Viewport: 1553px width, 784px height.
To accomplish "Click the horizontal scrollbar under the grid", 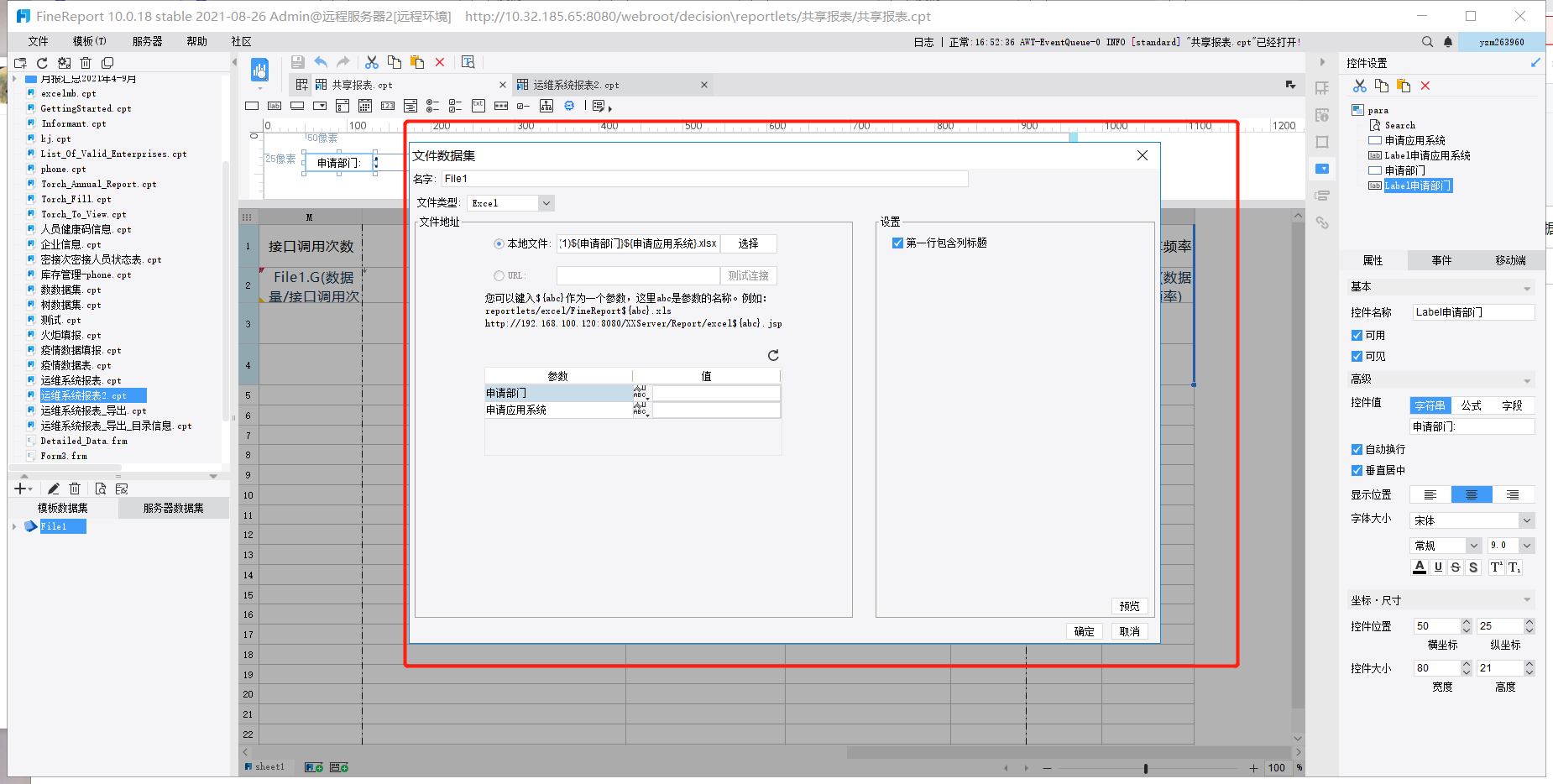I will (x=1068, y=752).
